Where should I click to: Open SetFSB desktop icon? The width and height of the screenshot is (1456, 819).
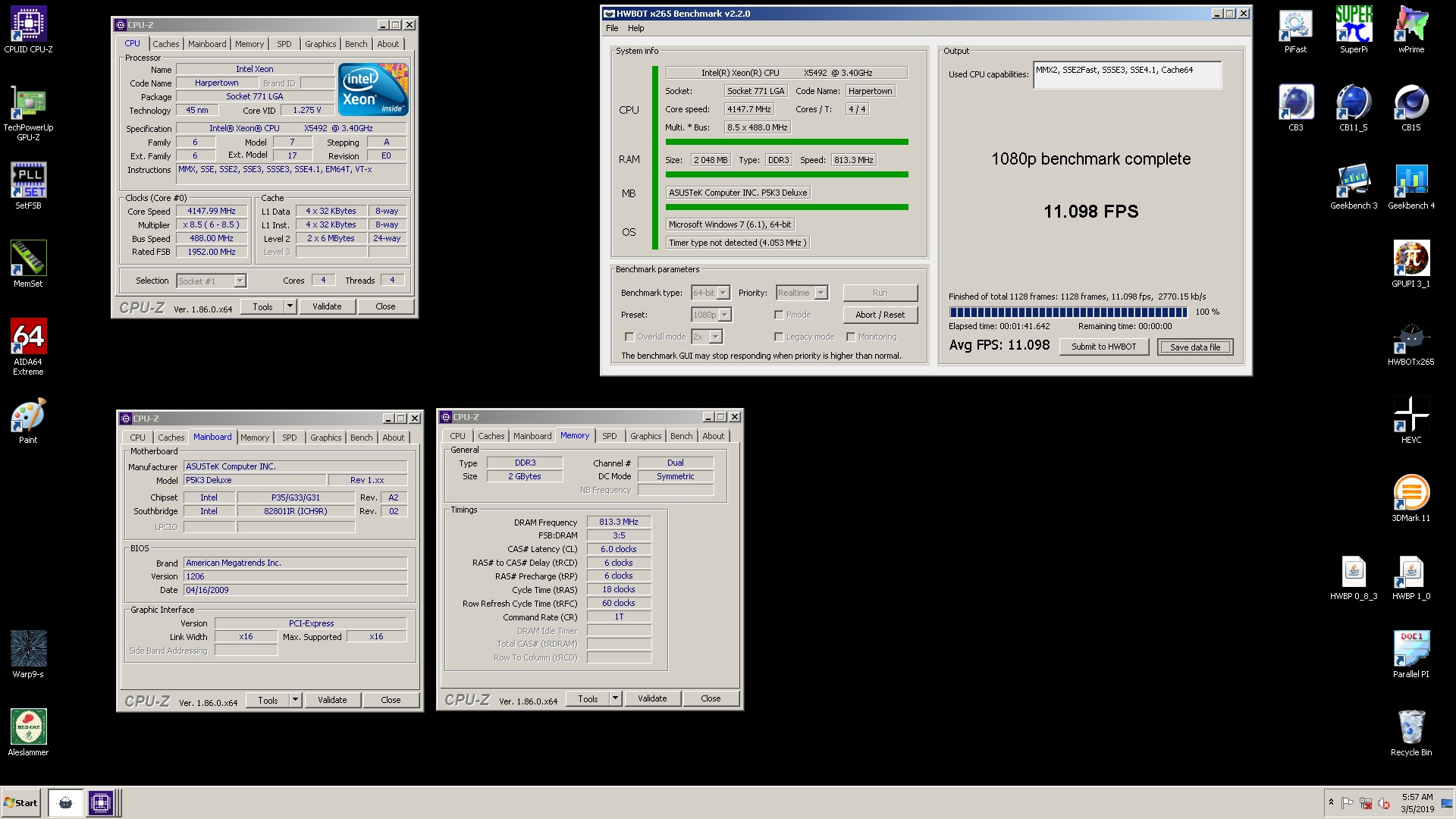click(28, 186)
